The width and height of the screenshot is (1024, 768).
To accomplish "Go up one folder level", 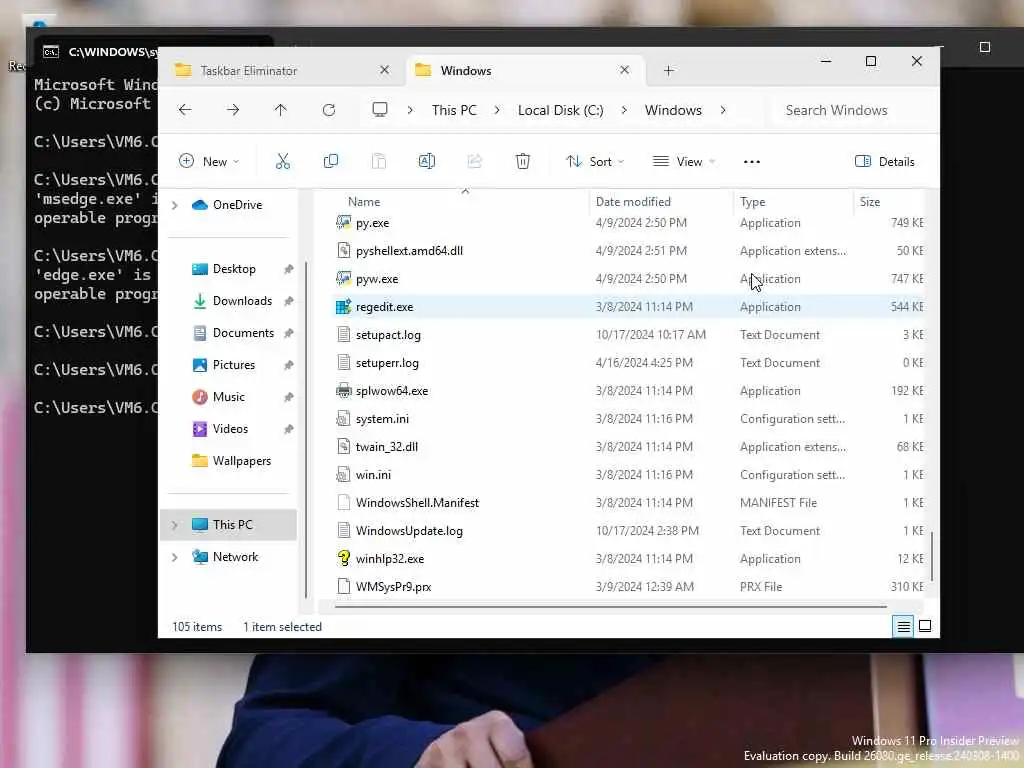I will (281, 110).
